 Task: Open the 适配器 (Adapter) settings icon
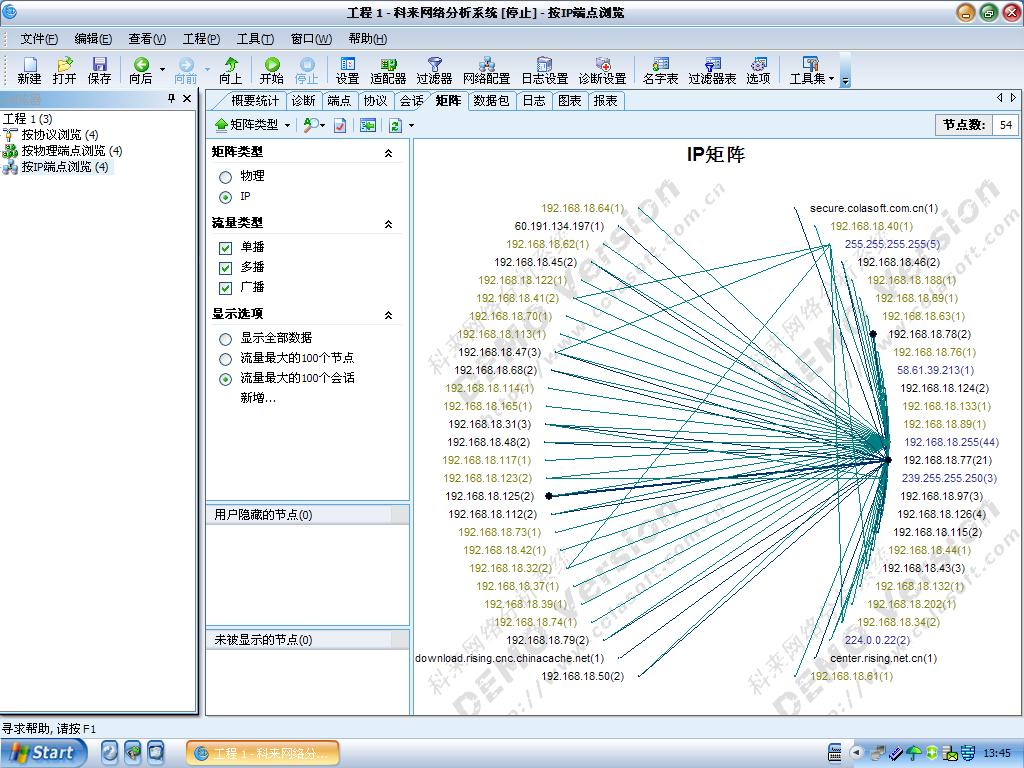[388, 70]
